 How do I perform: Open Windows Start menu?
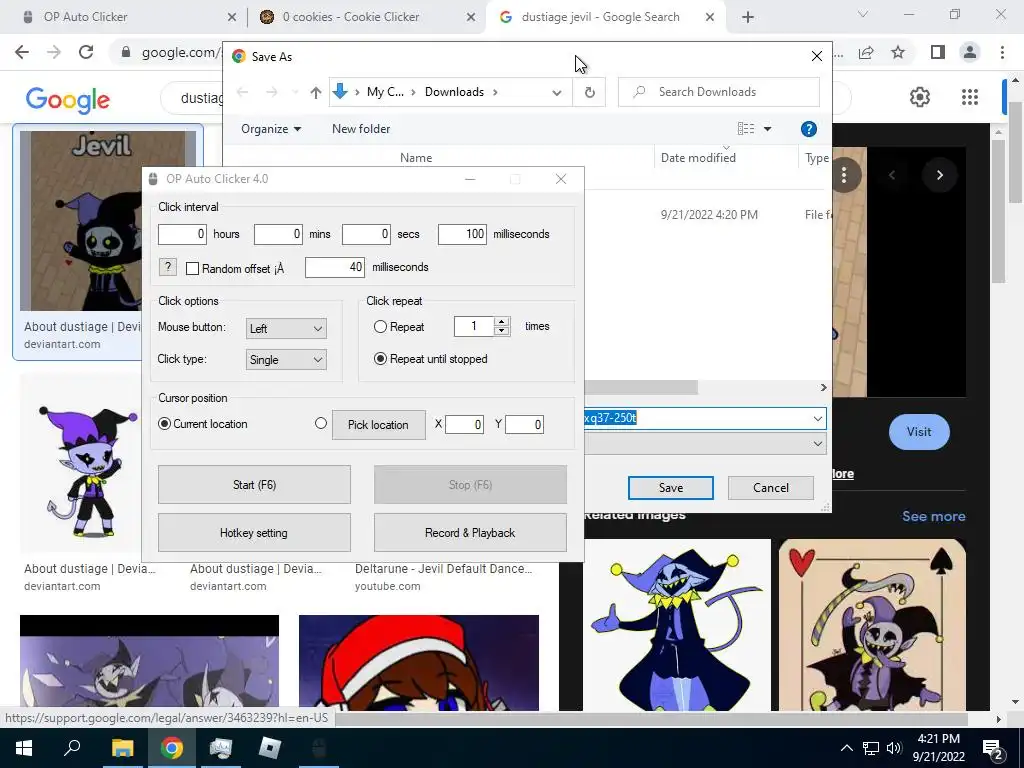pos(24,748)
